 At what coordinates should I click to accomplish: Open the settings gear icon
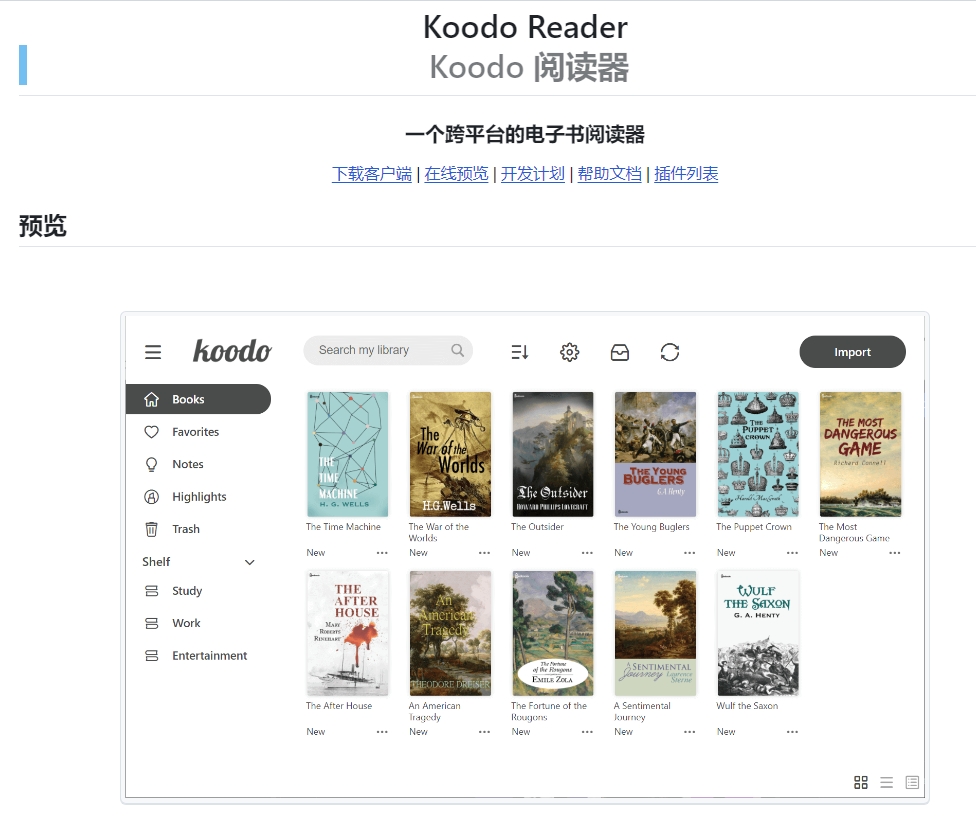point(570,352)
